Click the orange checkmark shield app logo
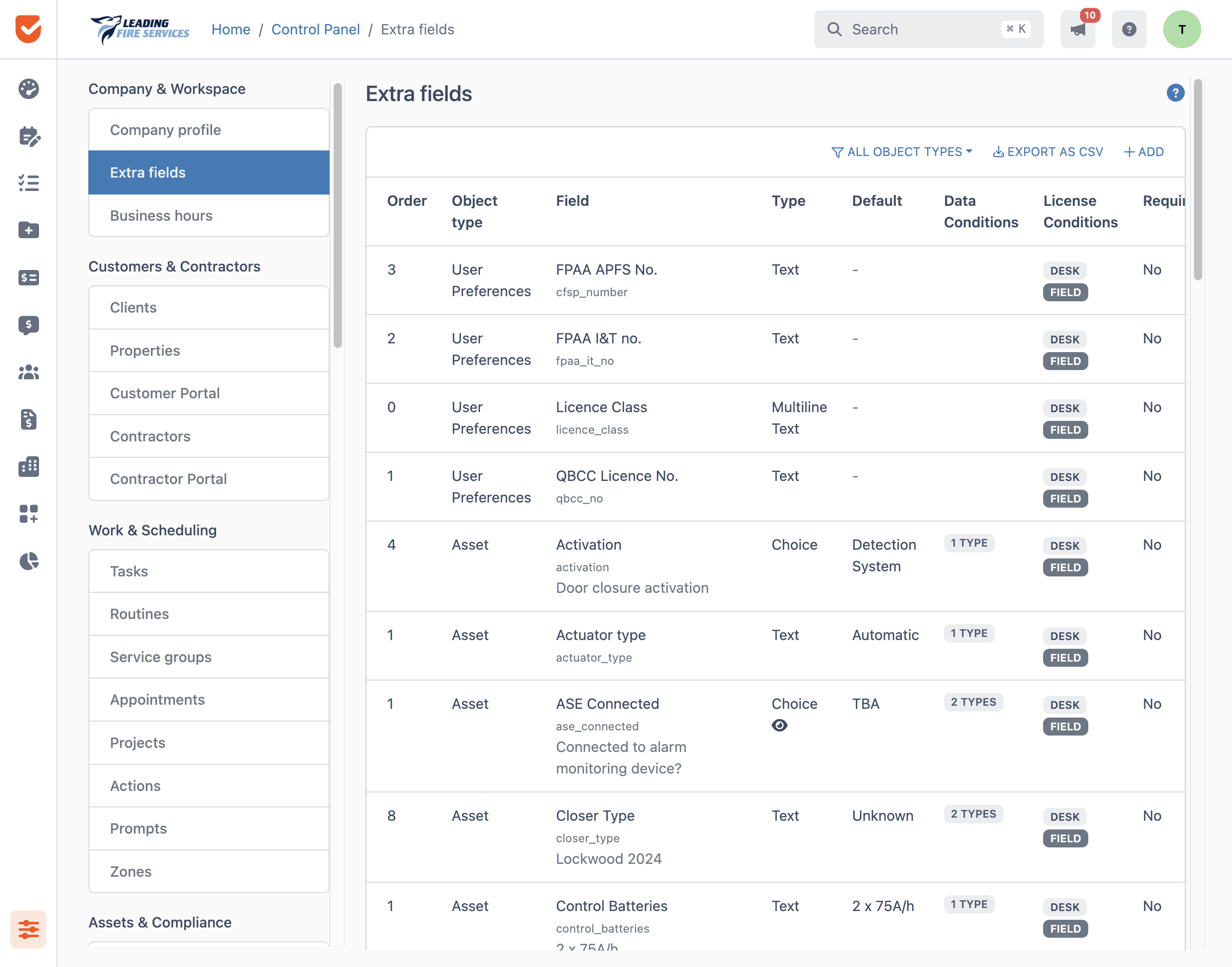Screen dimensions: 1232x967 click(28, 28)
